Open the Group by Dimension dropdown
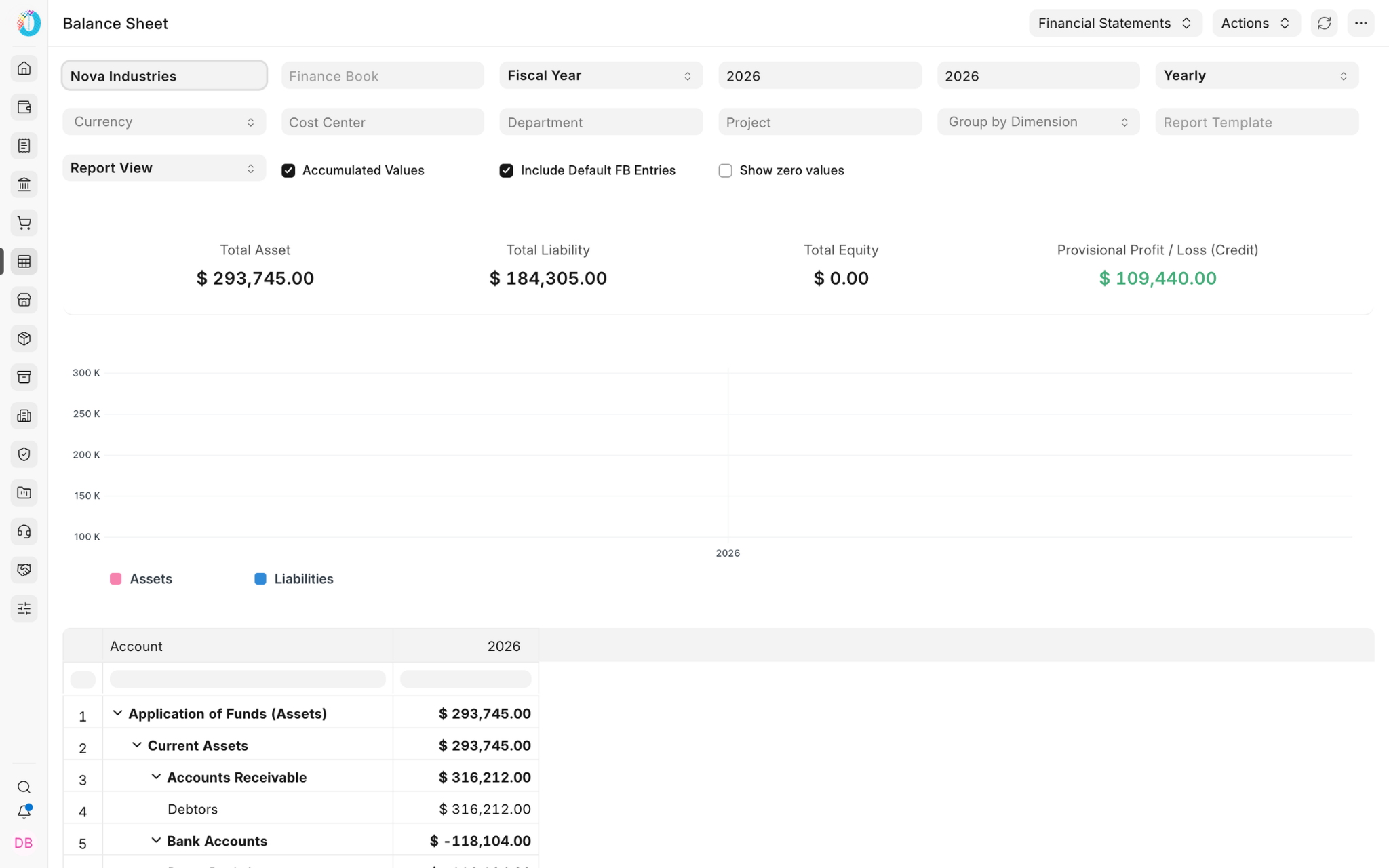This screenshot has width=1389, height=868. click(1038, 122)
